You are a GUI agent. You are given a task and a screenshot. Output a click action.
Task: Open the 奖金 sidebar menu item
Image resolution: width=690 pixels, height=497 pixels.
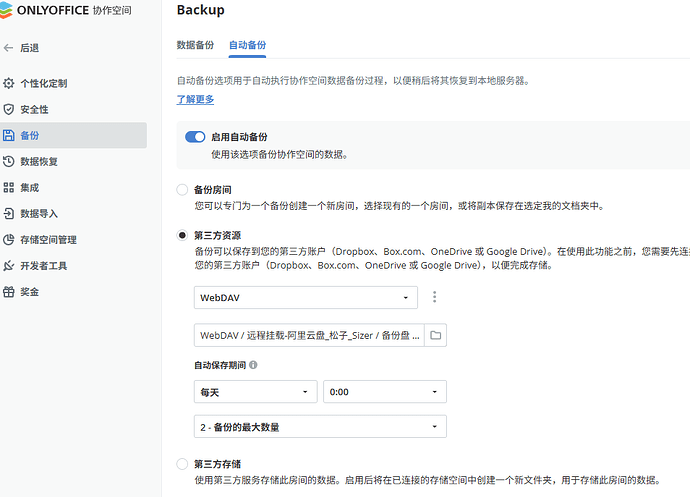(30, 292)
